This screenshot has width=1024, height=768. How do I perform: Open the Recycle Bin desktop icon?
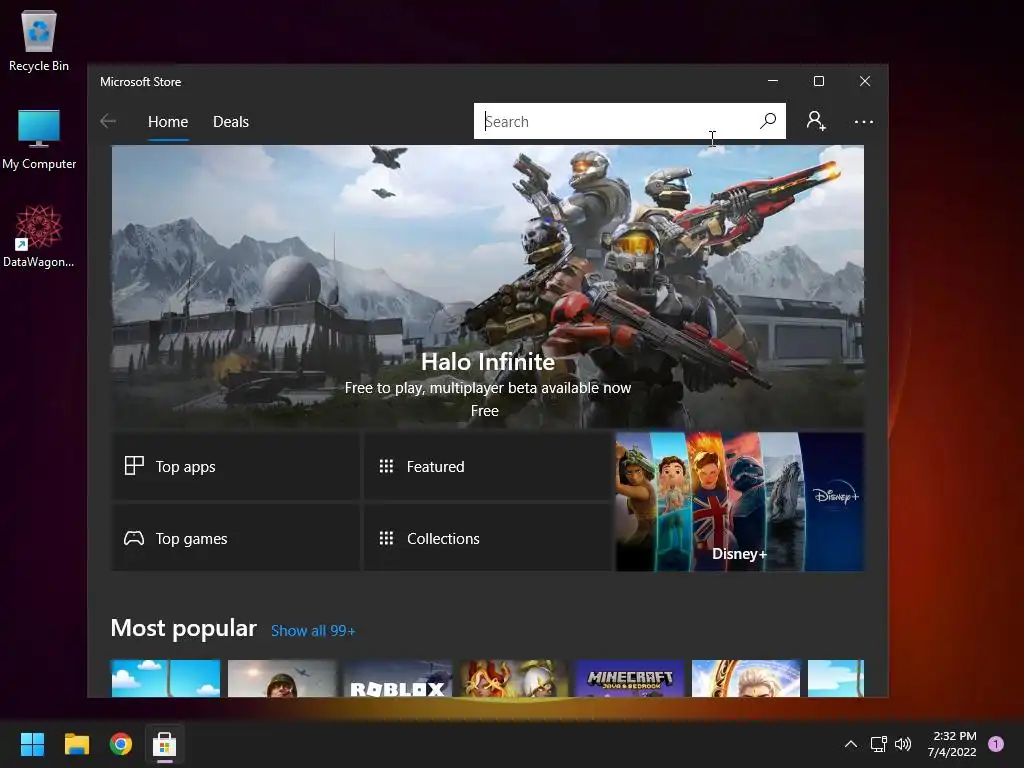(x=39, y=41)
